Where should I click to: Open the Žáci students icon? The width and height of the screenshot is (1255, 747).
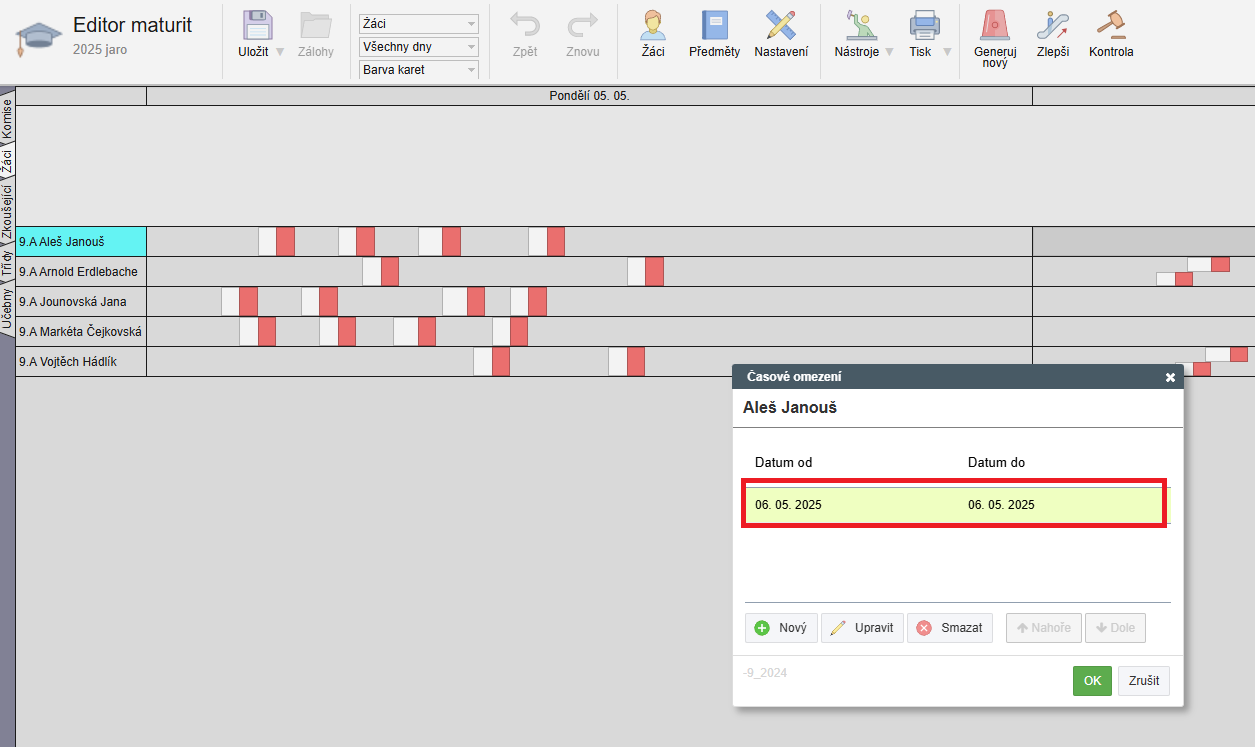coord(653,26)
